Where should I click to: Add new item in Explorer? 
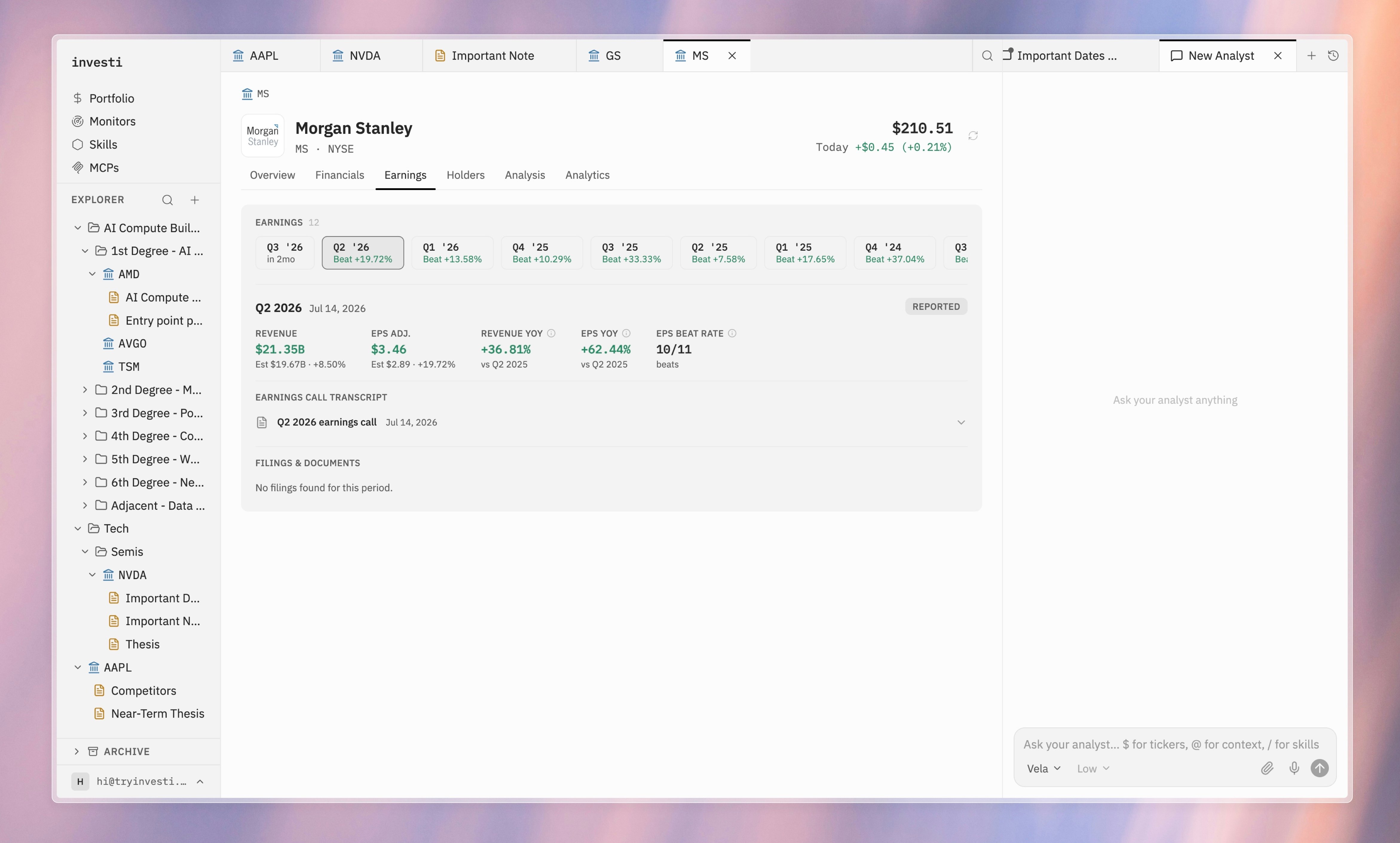(x=195, y=200)
